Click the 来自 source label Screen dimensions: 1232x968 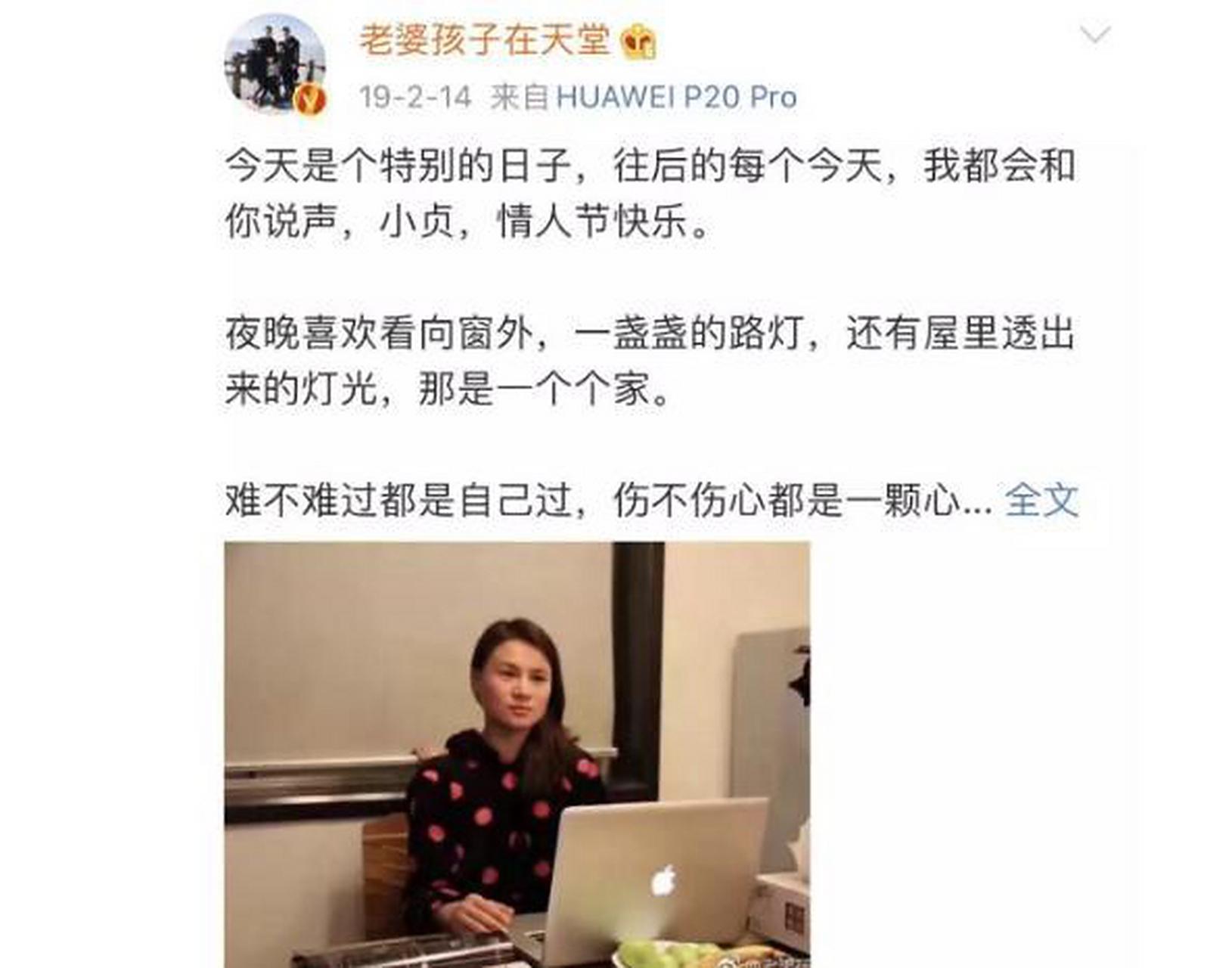[x=519, y=98]
